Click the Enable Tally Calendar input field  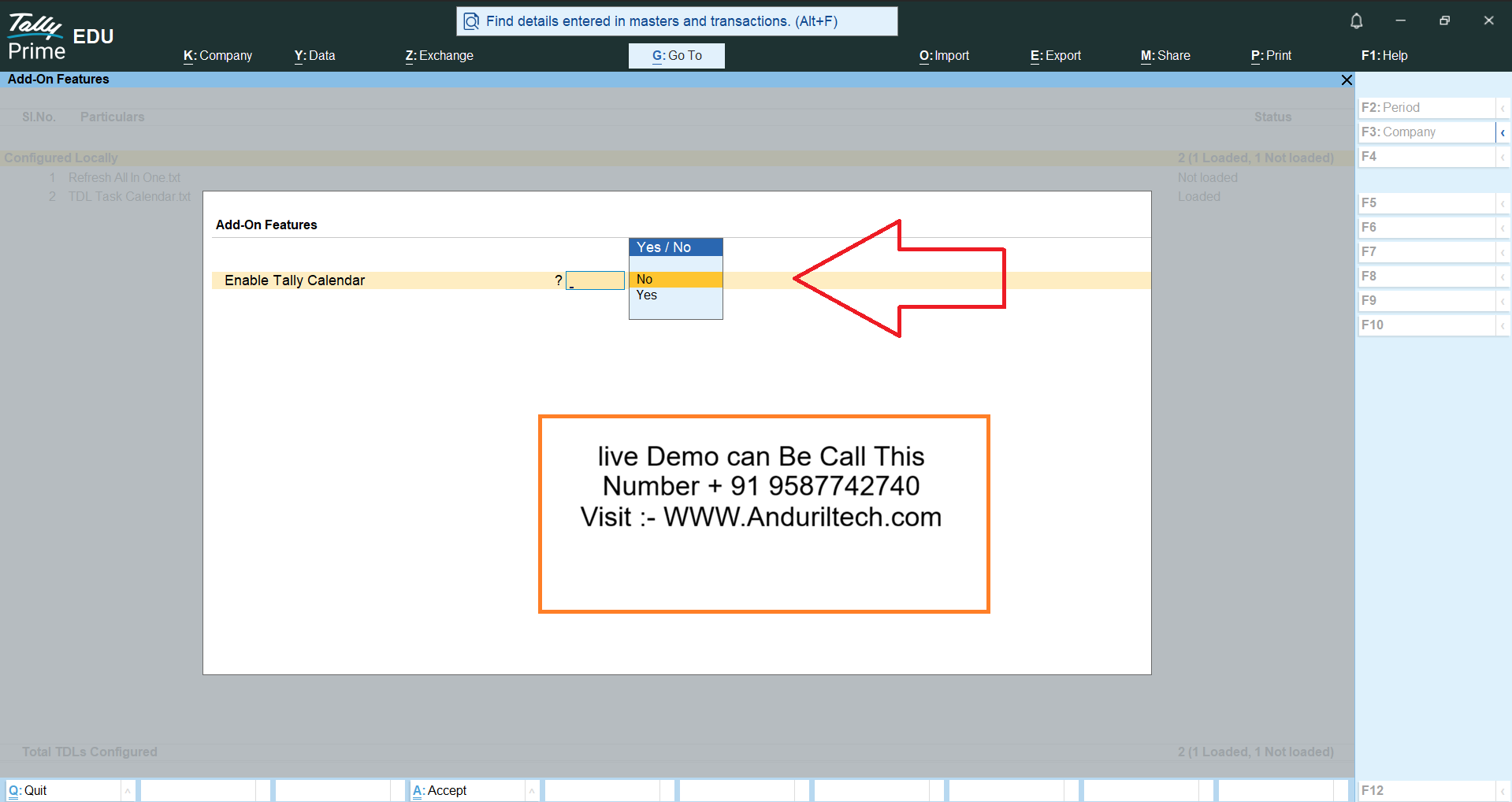point(595,280)
